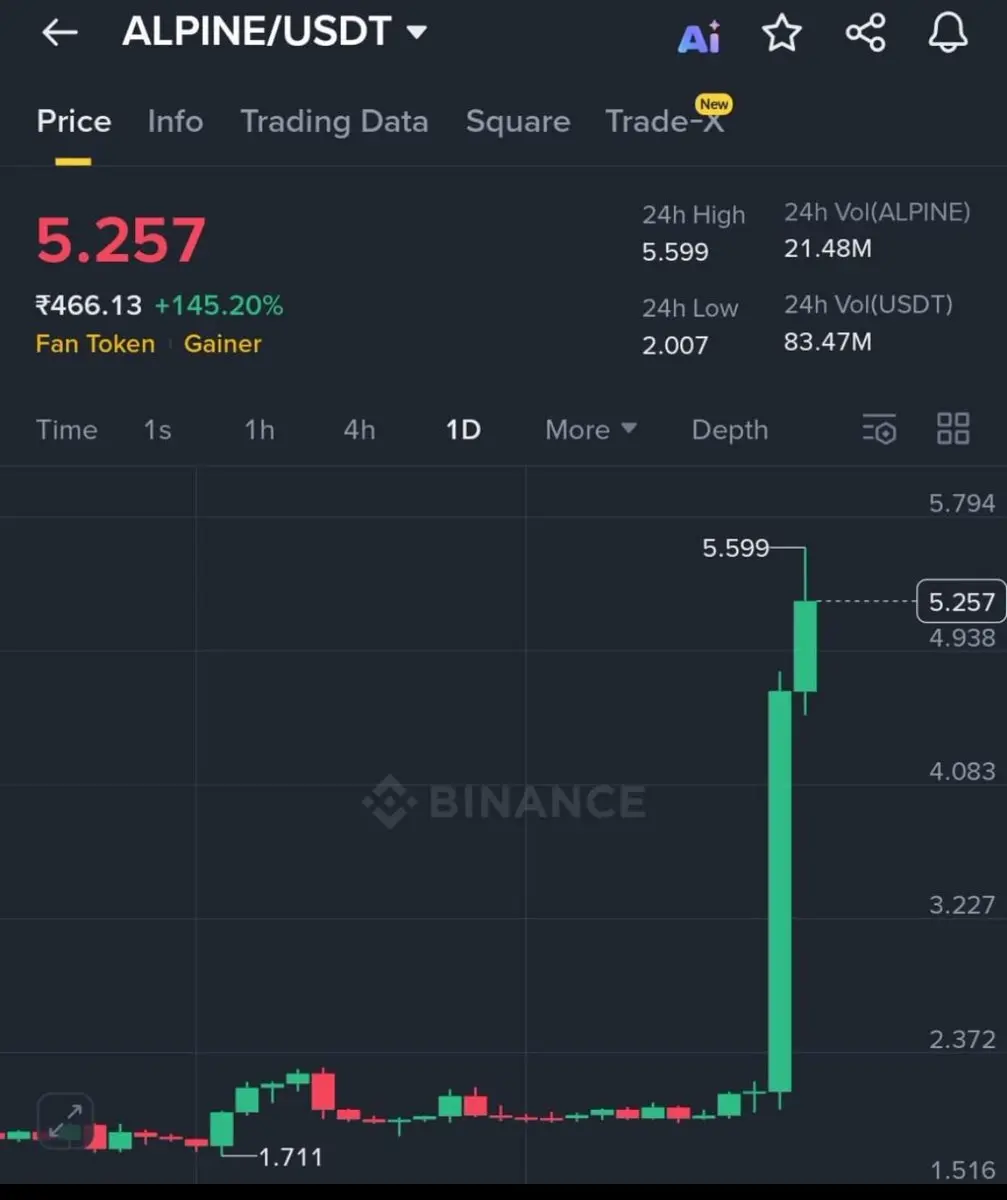Select the 4h chart interval
The image size is (1007, 1200).
[359, 430]
